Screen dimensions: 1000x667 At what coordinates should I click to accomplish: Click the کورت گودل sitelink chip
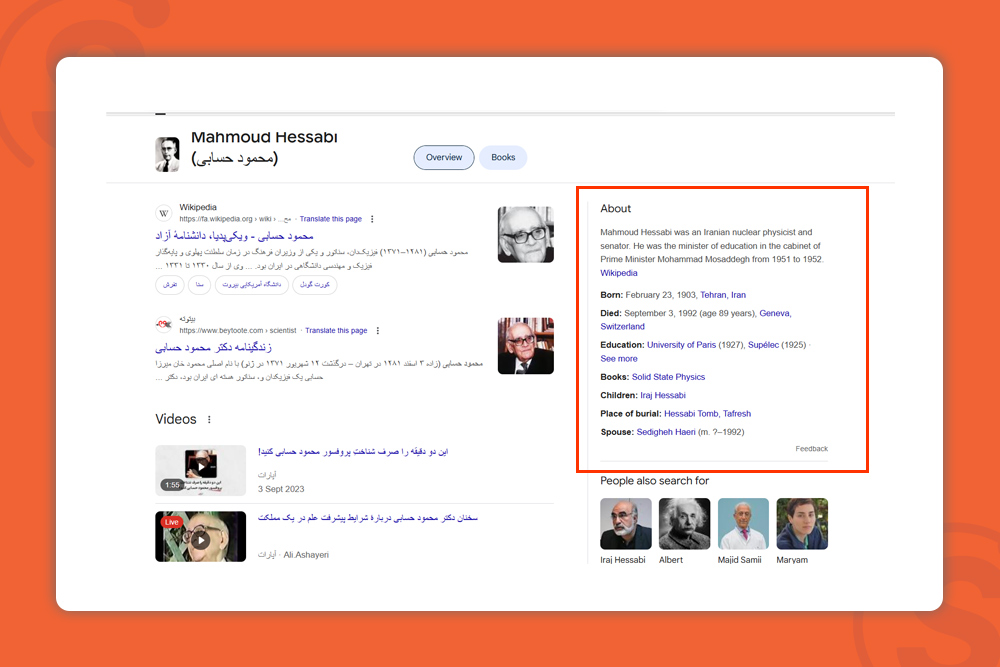[314, 284]
